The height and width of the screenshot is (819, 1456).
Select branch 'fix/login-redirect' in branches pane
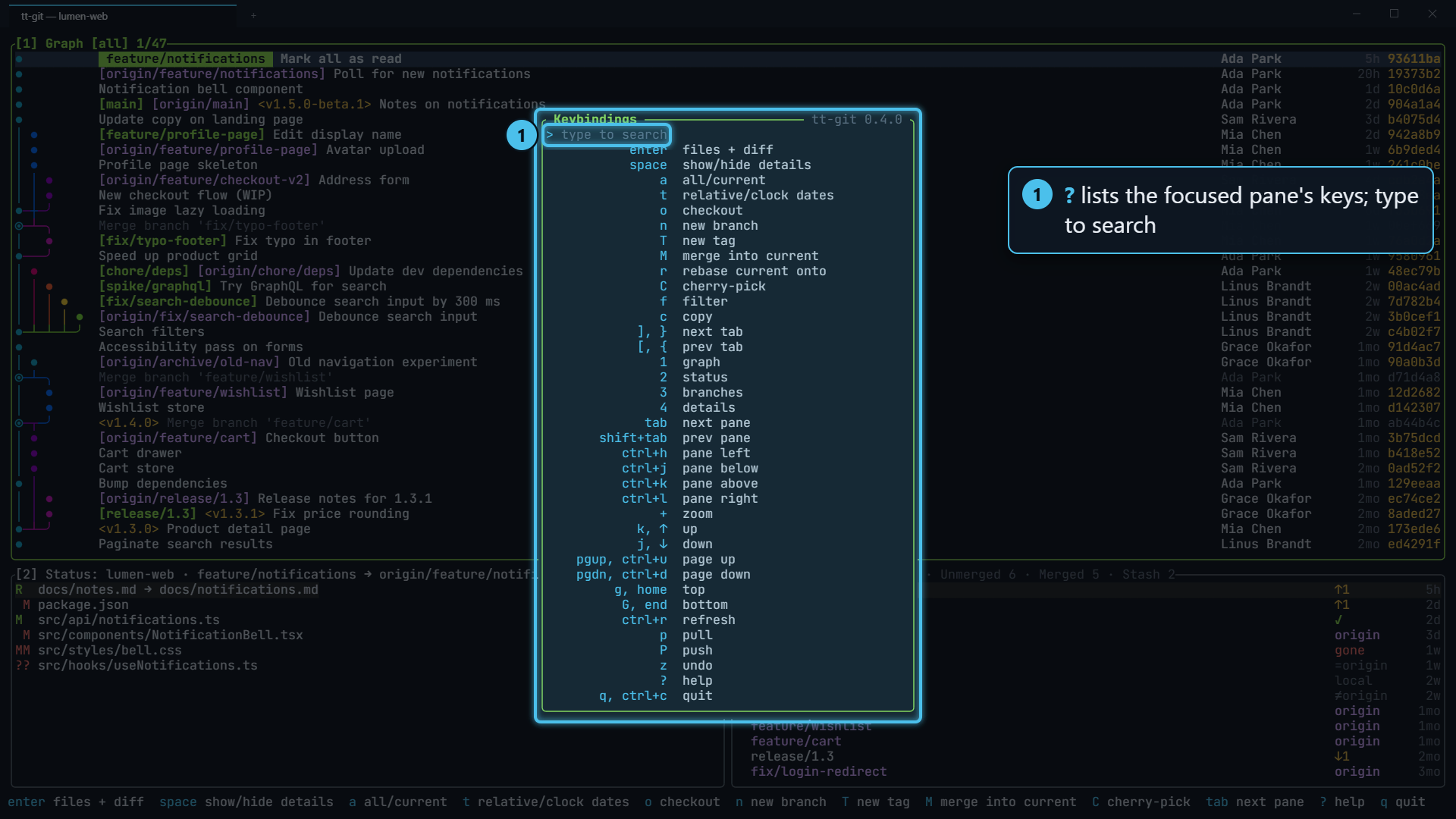coord(819,772)
